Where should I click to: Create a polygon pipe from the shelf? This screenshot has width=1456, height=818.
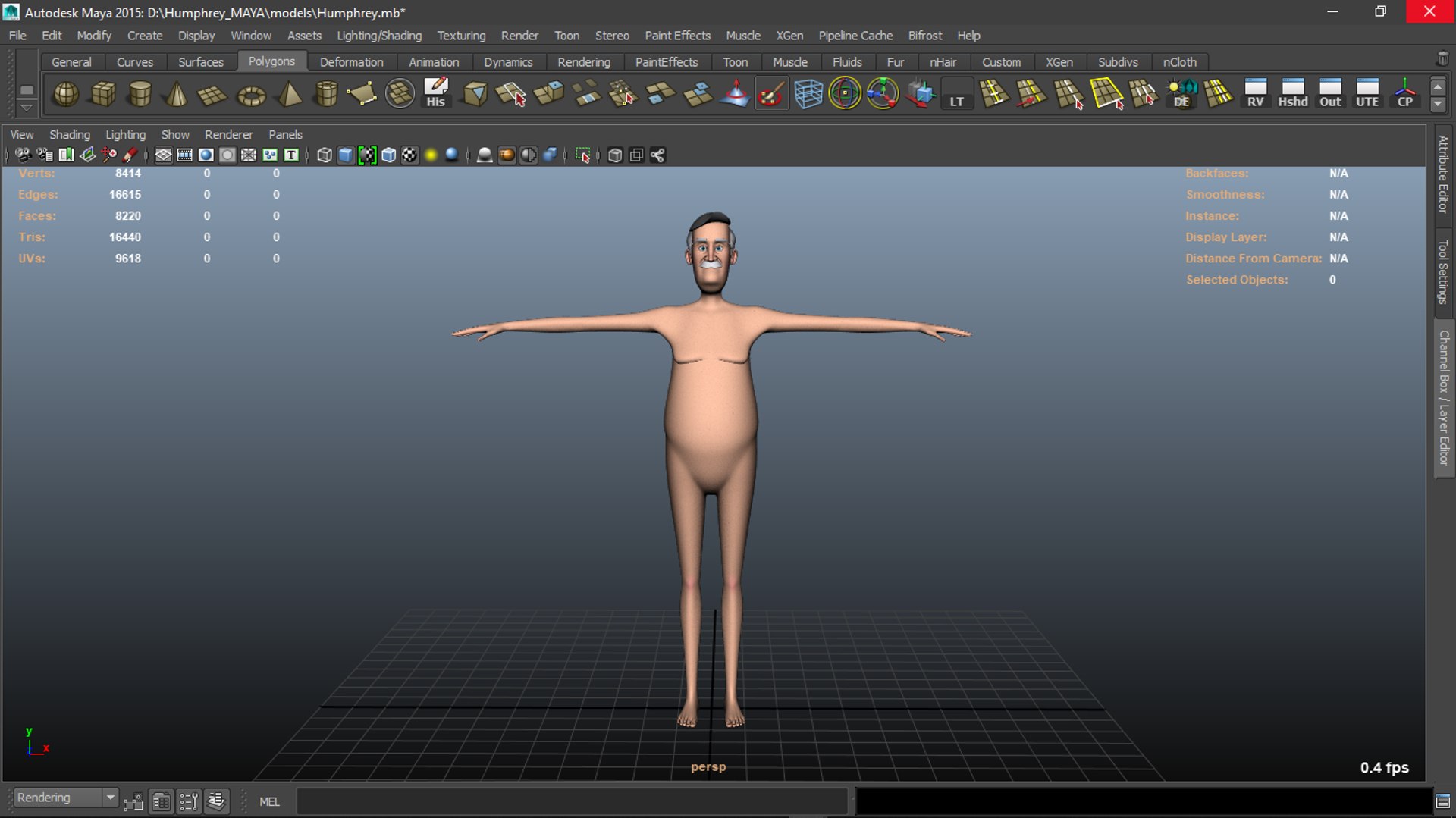coord(326,94)
